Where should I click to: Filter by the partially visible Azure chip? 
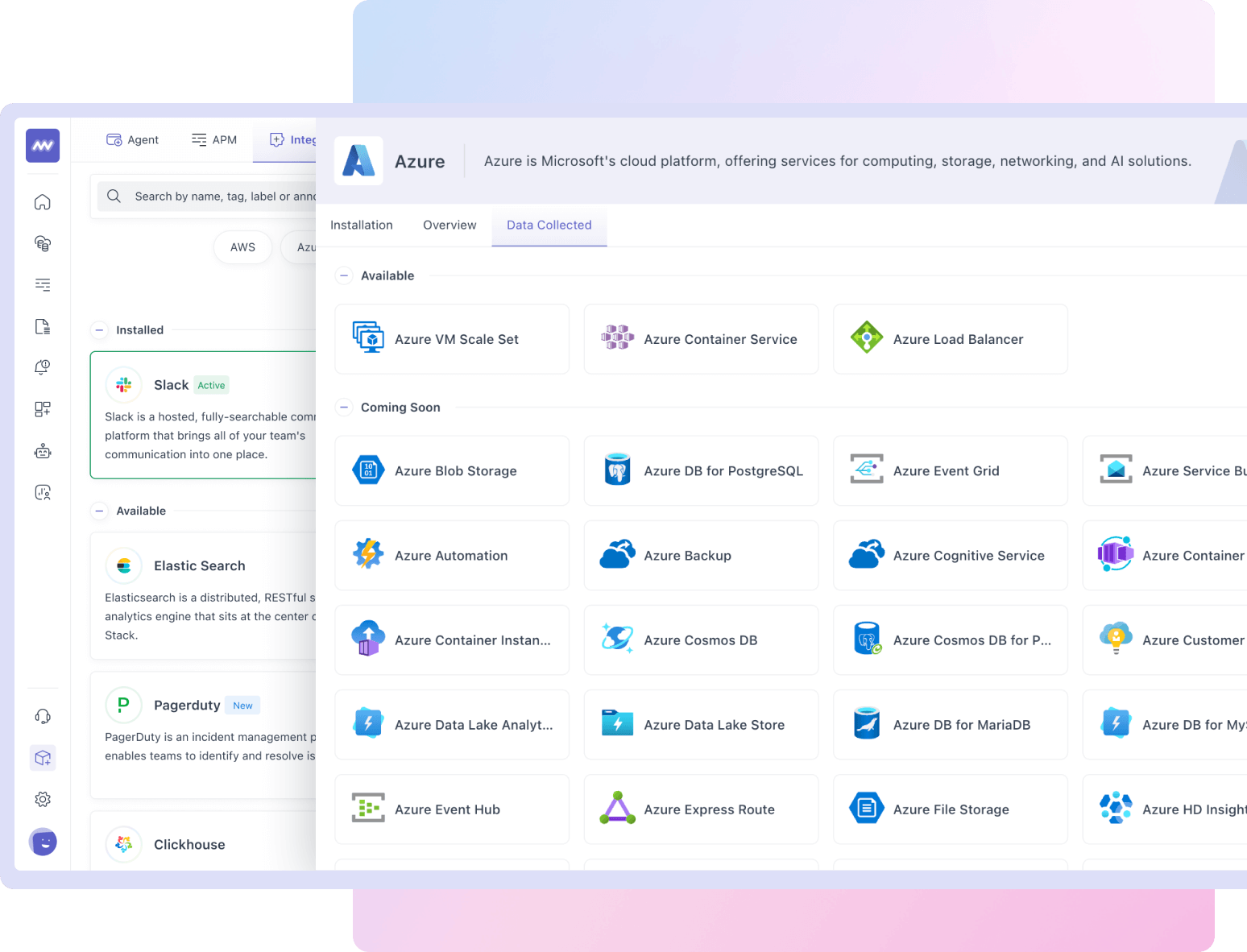(299, 247)
